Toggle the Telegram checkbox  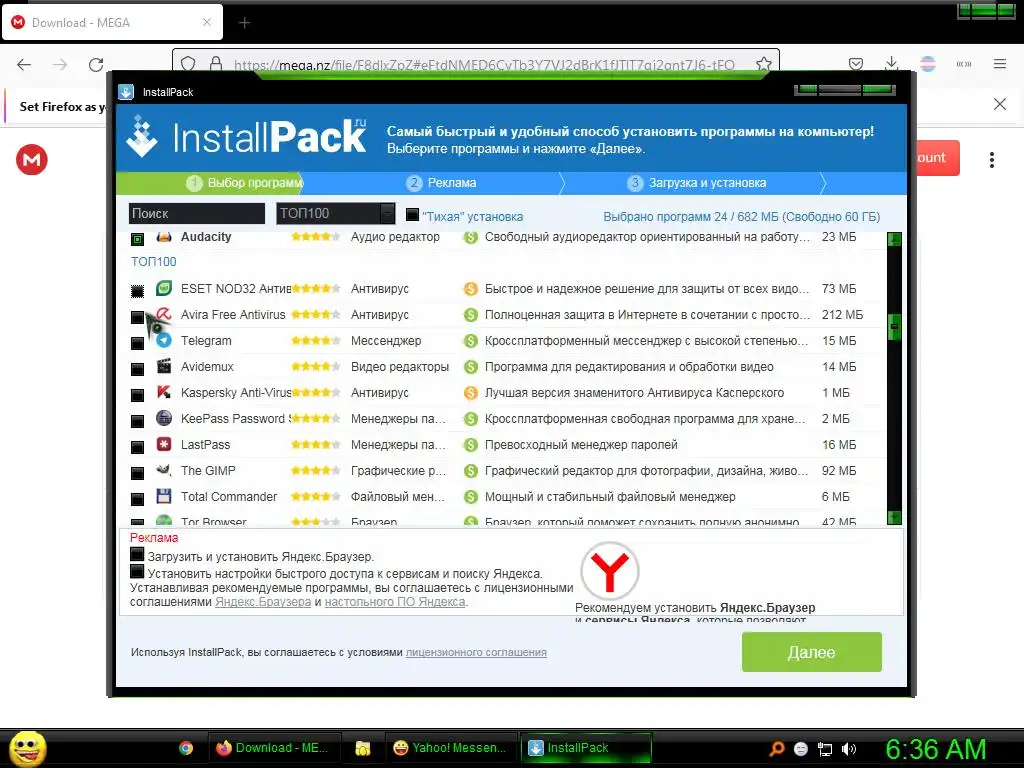click(137, 343)
